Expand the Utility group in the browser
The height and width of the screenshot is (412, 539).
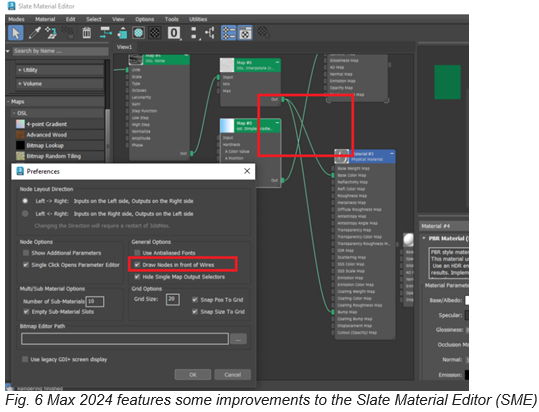pos(60,70)
